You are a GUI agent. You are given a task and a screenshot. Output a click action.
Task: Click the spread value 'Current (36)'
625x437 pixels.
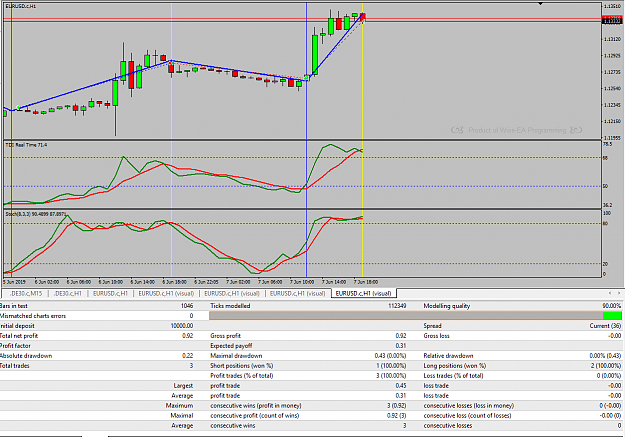tap(605, 326)
